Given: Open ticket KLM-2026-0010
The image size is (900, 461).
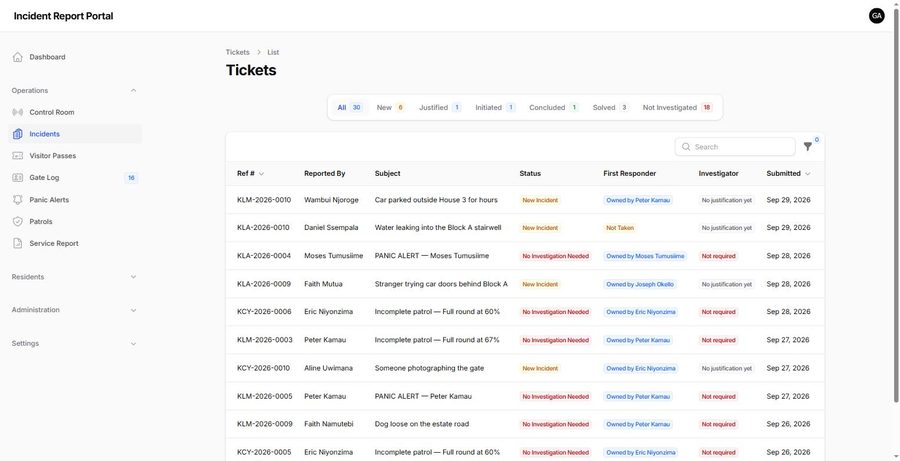Looking at the screenshot, I should pos(264,200).
